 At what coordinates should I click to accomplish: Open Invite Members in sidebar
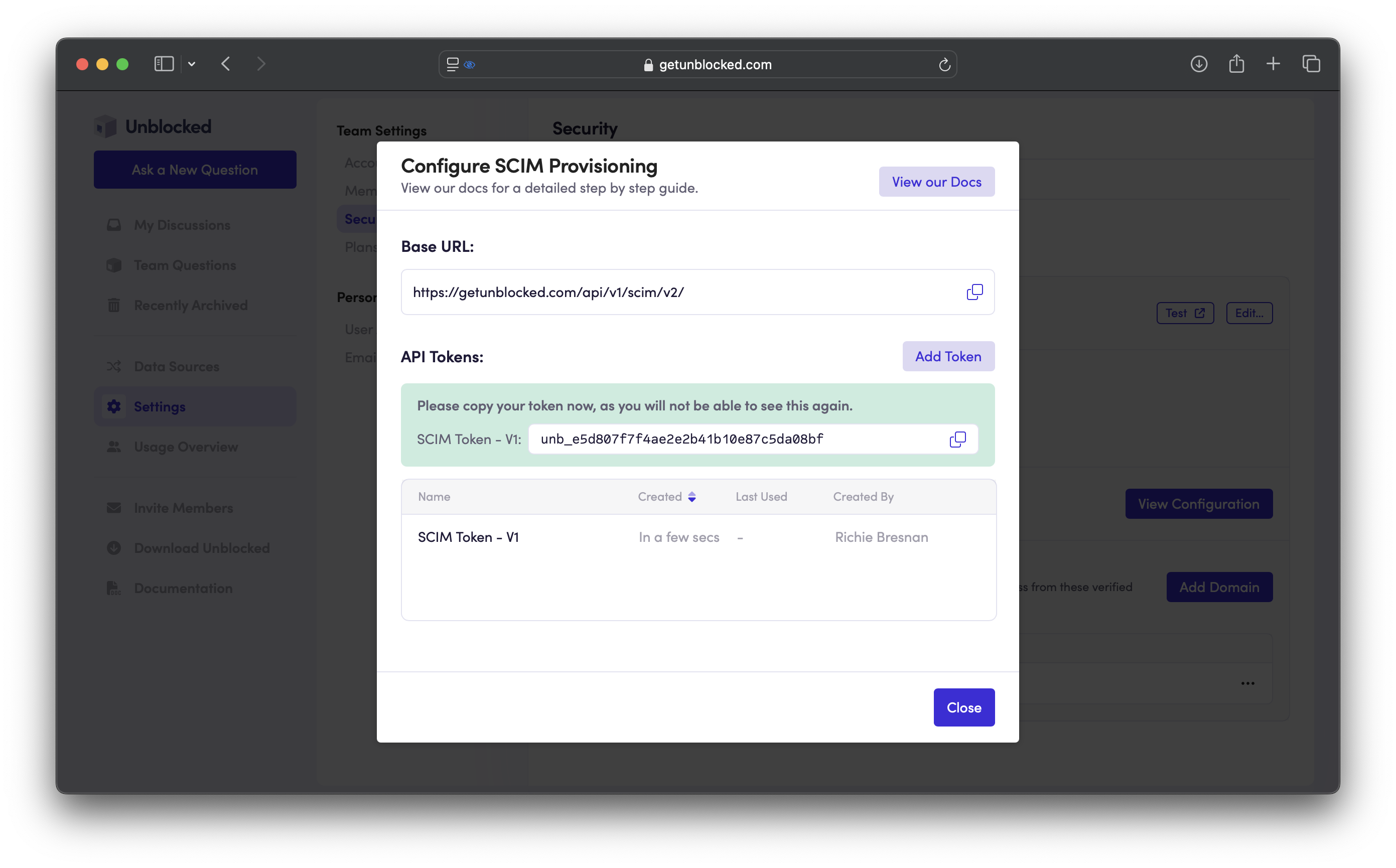(x=195, y=508)
